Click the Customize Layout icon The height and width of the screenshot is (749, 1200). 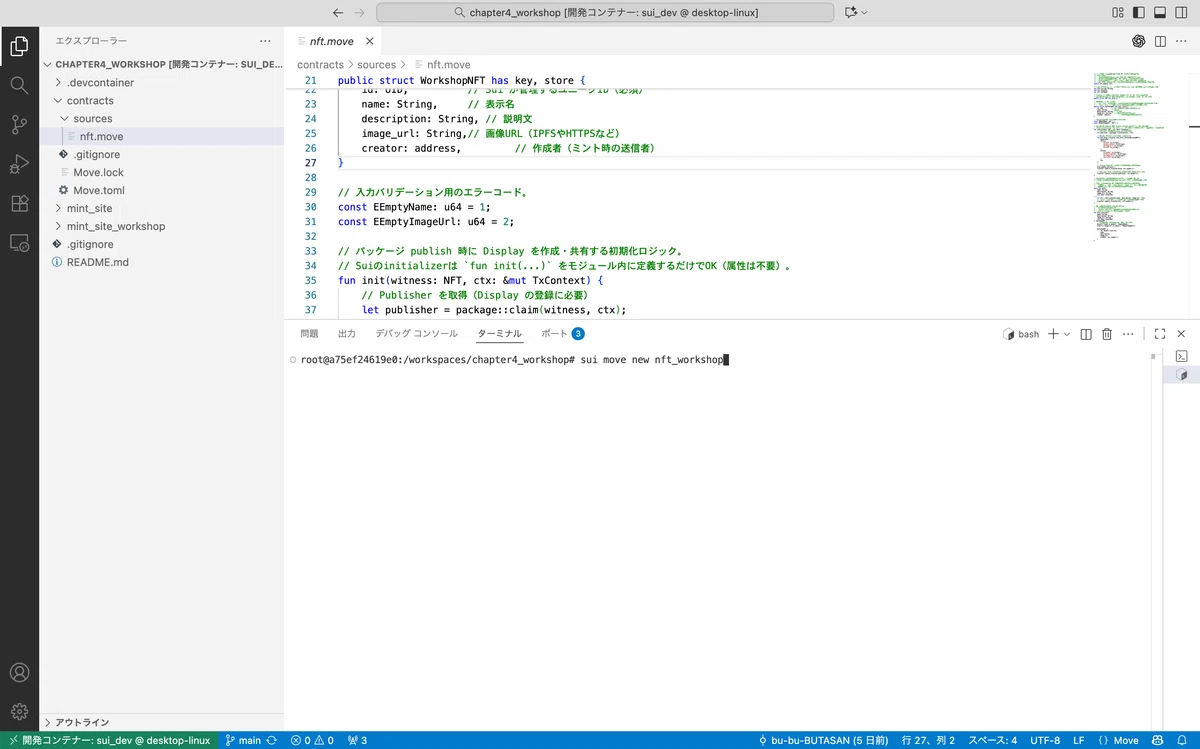pyautogui.click(x=1118, y=13)
